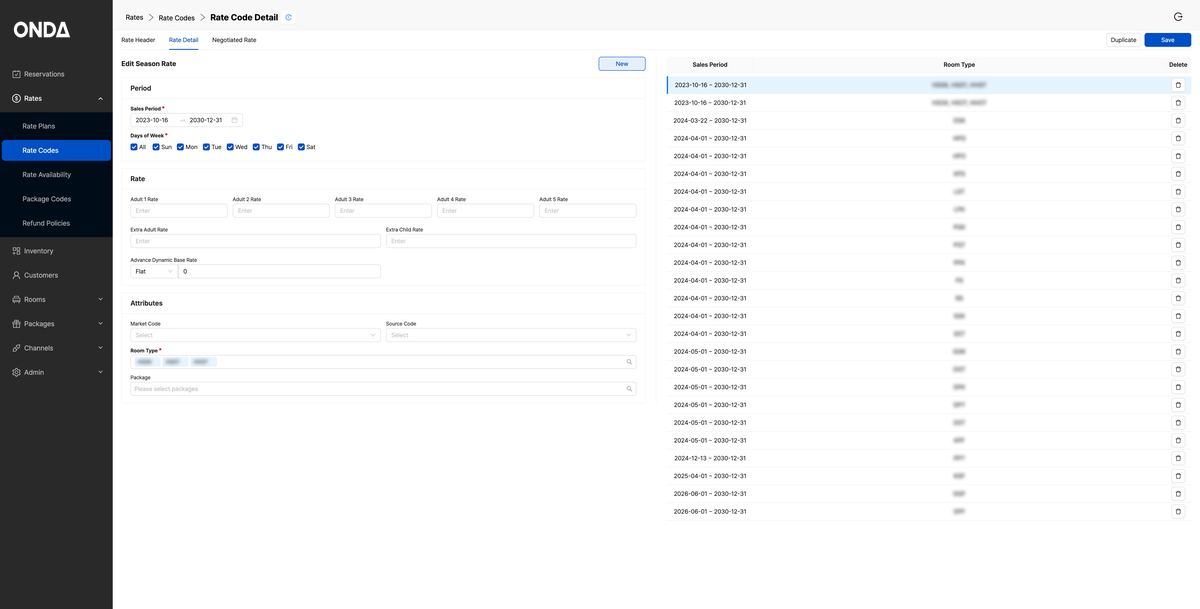The height and width of the screenshot is (609, 1200).
Task: Toggle the Sat day checkbox
Action: pos(301,147)
